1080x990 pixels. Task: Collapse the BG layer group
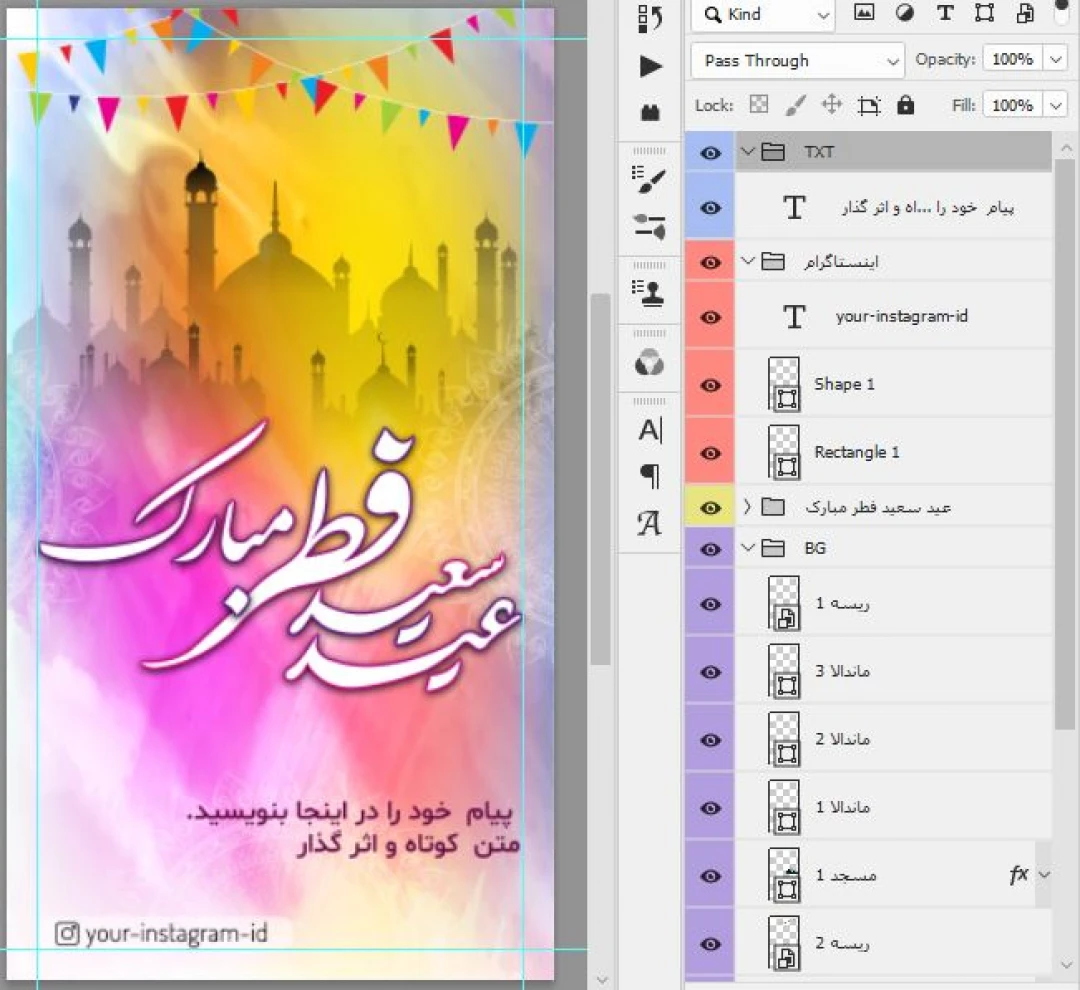click(747, 548)
